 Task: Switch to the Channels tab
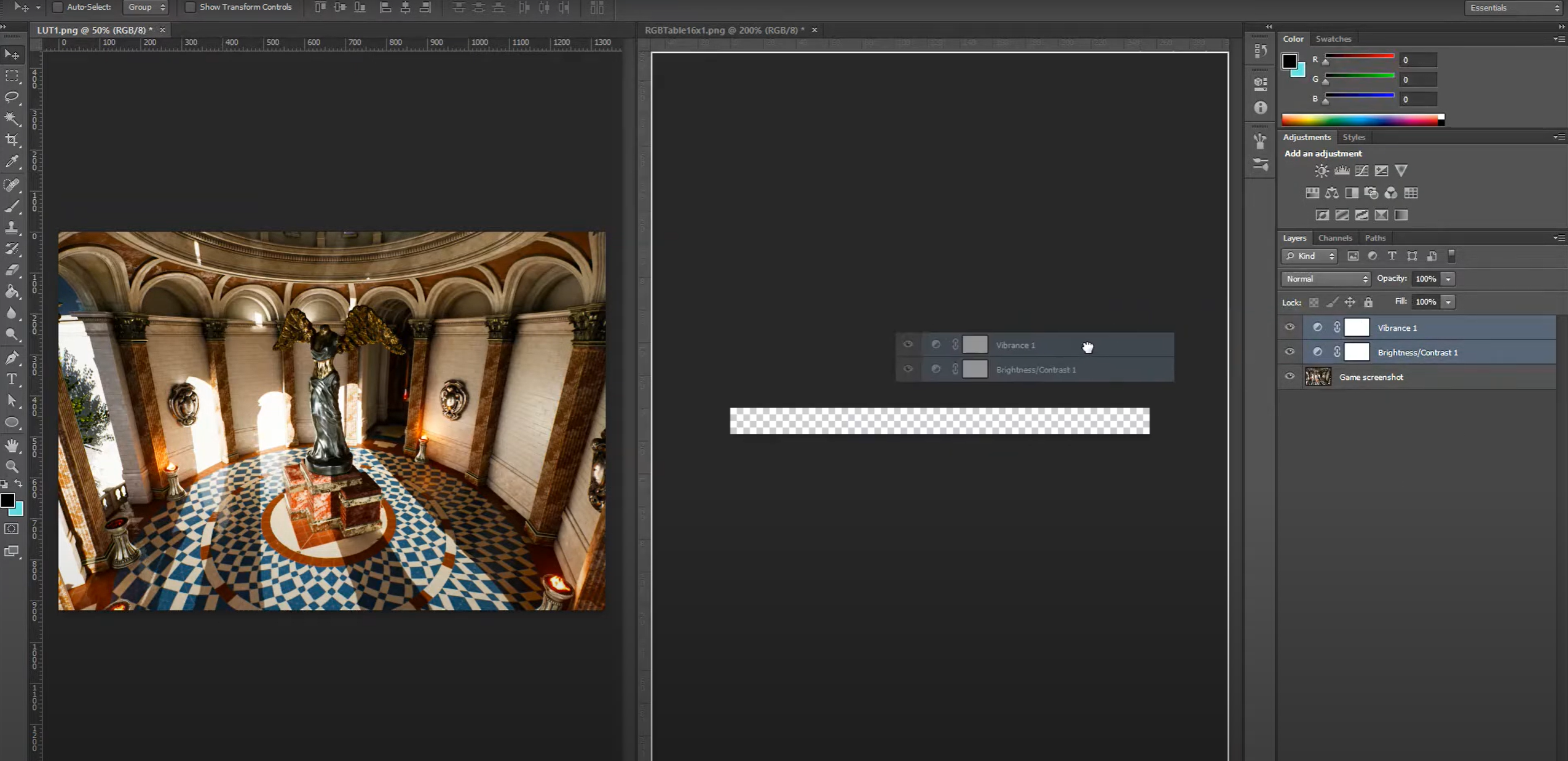click(1334, 238)
